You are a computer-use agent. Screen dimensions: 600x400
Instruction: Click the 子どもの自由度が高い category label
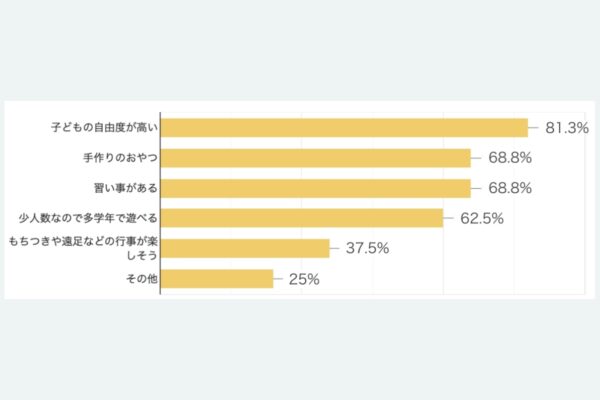tap(104, 127)
